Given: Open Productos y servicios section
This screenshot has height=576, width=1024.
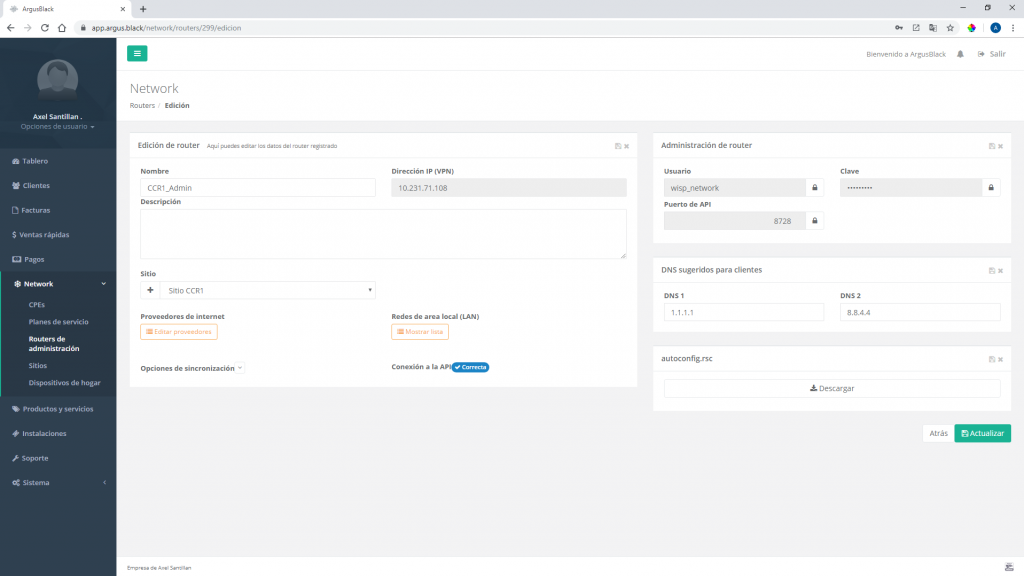Looking at the screenshot, I should (52, 409).
